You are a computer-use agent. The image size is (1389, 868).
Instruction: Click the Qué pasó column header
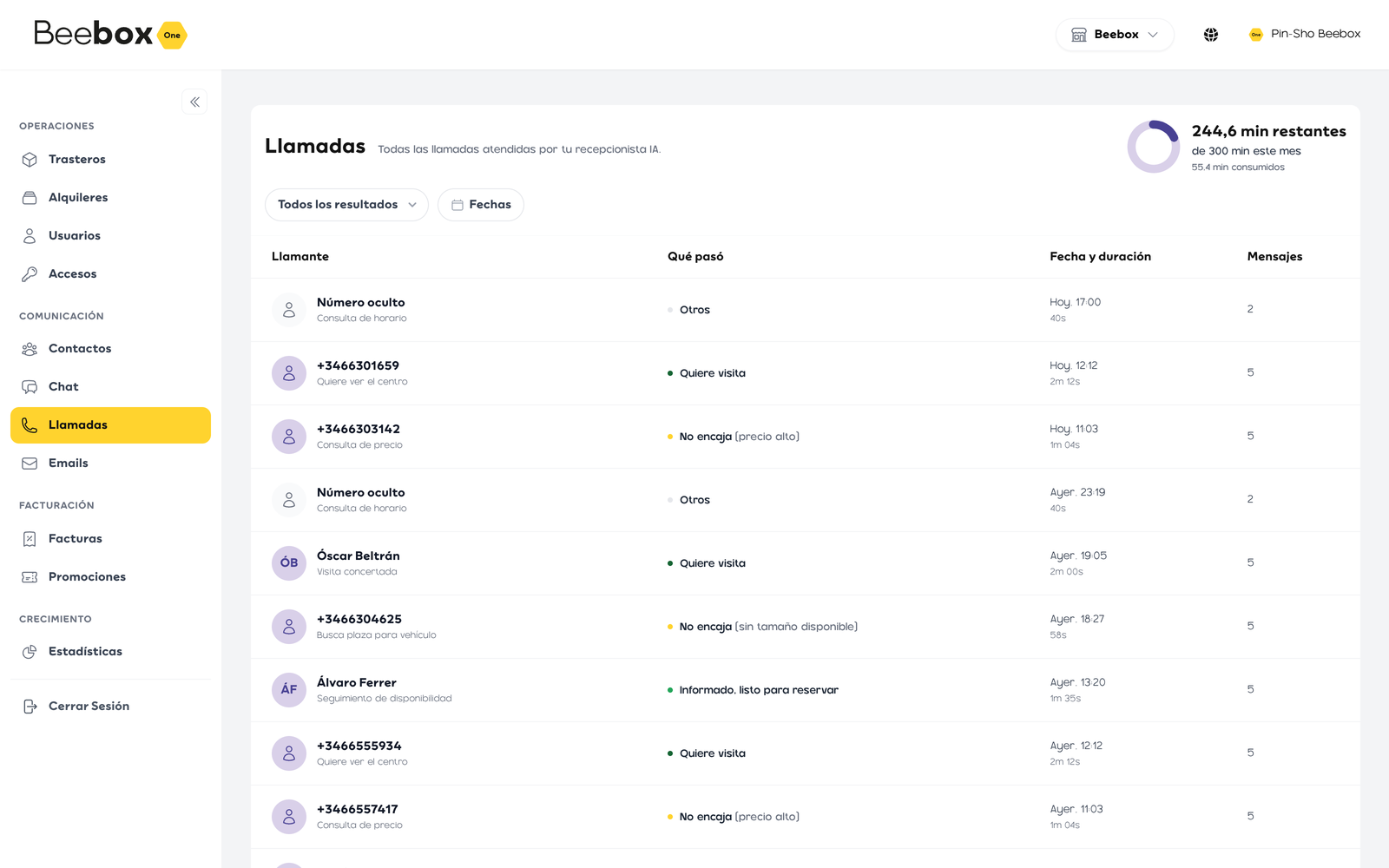click(x=695, y=257)
